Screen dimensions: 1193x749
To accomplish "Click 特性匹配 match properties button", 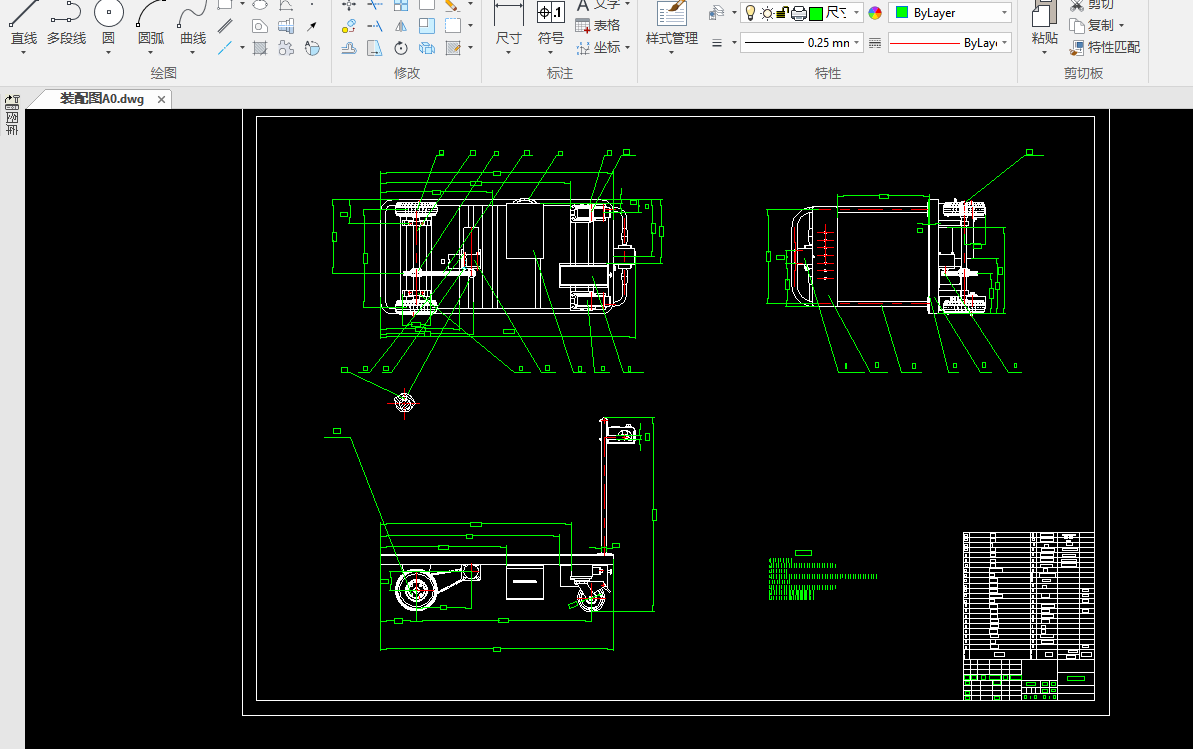I will click(1105, 47).
